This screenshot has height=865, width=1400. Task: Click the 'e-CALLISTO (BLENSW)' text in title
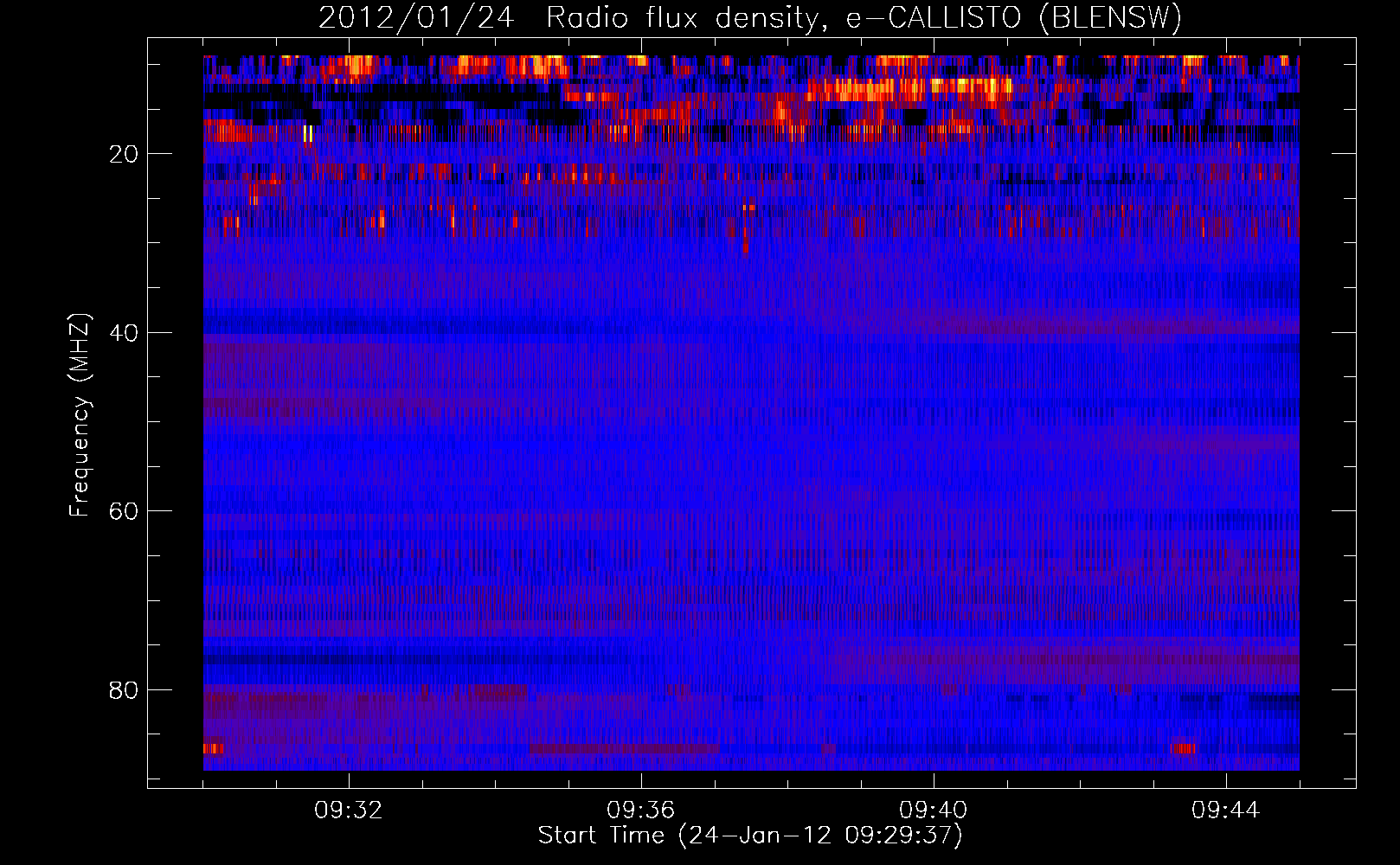coord(1014,17)
